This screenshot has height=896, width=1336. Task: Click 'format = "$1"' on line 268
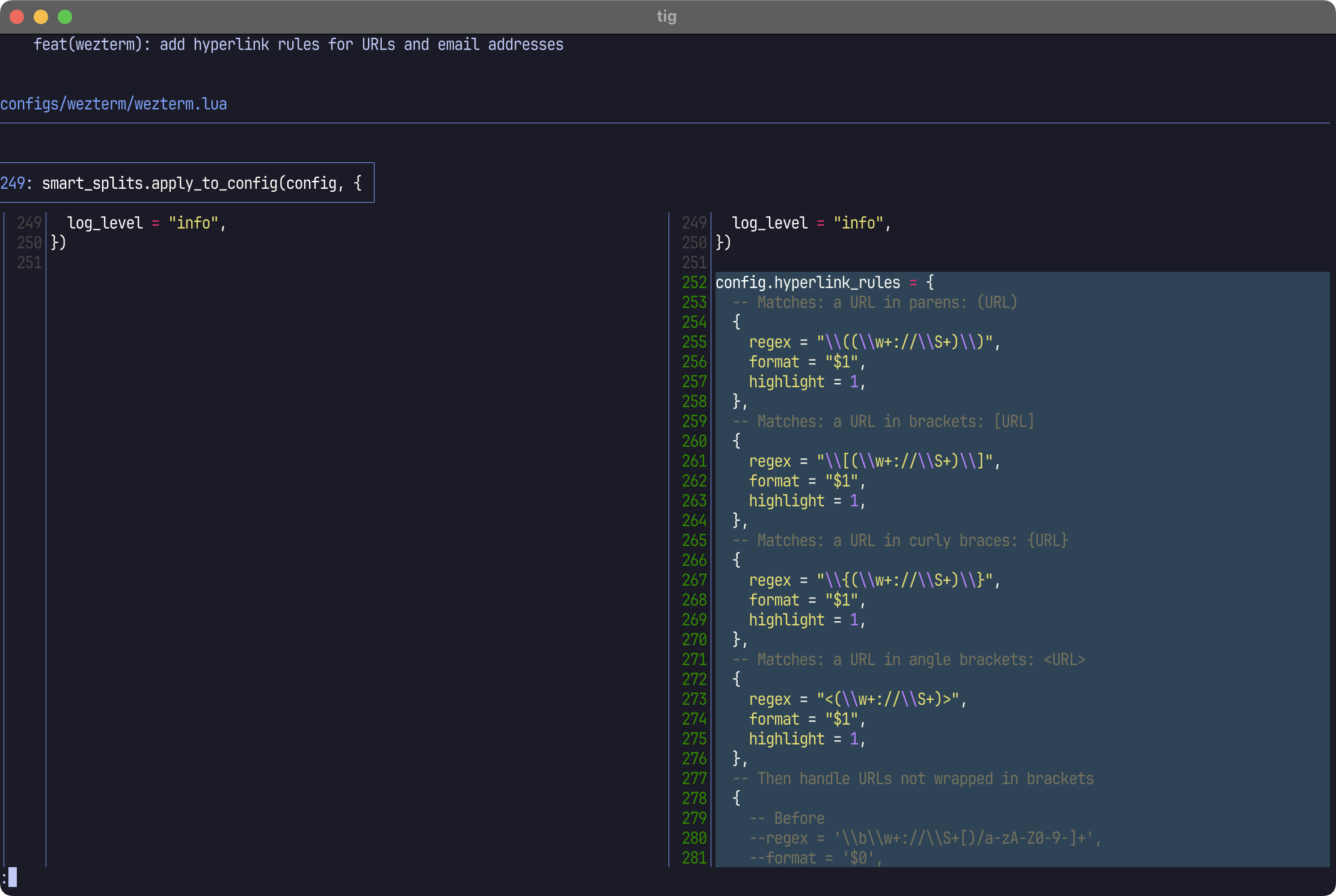point(807,600)
